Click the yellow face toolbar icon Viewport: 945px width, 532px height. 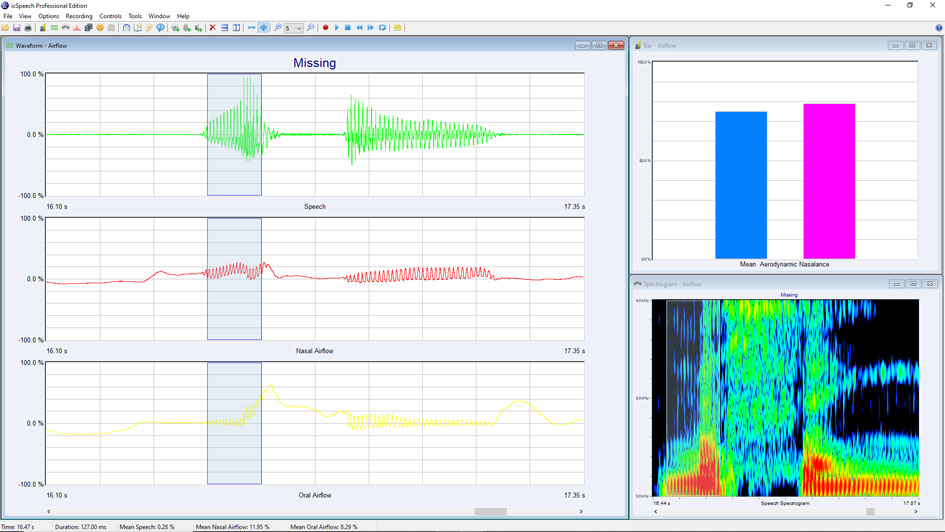point(100,28)
